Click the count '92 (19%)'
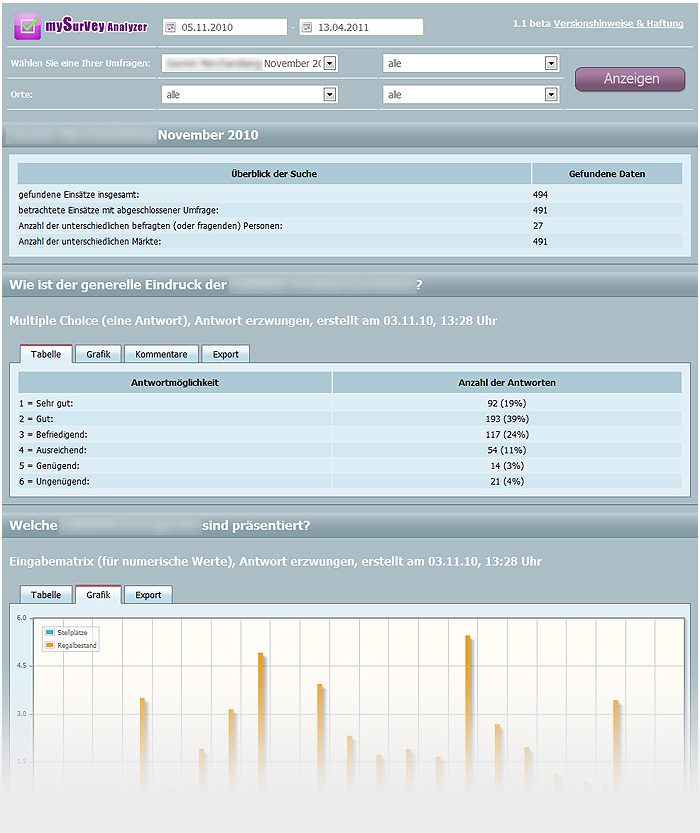The height and width of the screenshot is (833, 700). pyautogui.click(x=507, y=403)
